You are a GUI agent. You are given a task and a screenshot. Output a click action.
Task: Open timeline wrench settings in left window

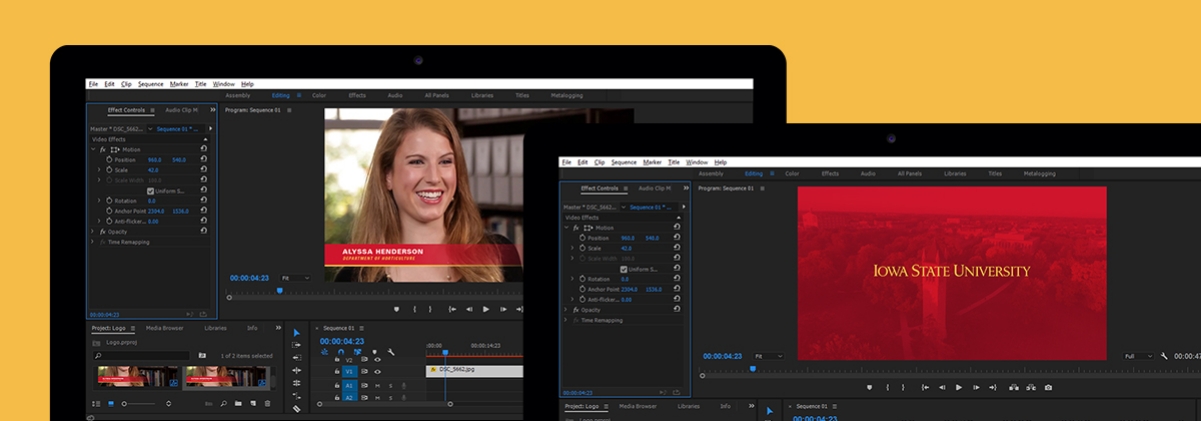point(391,352)
